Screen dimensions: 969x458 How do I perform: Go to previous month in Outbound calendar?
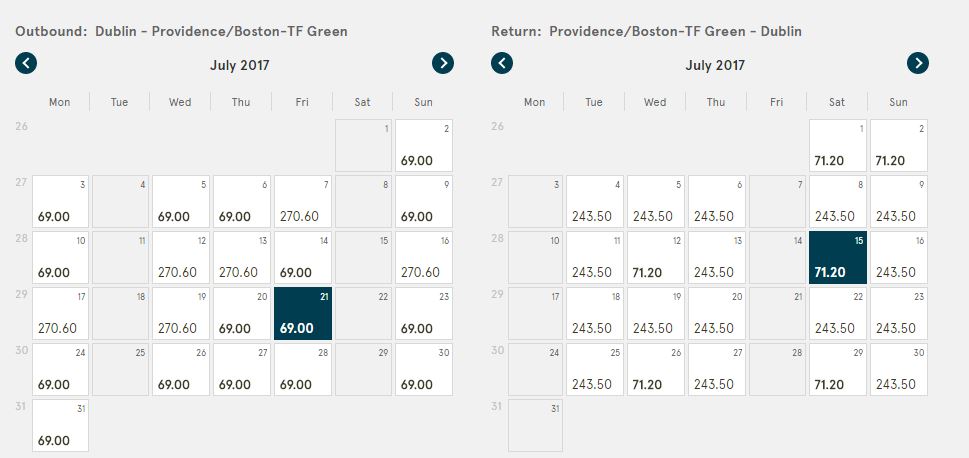click(x=26, y=63)
